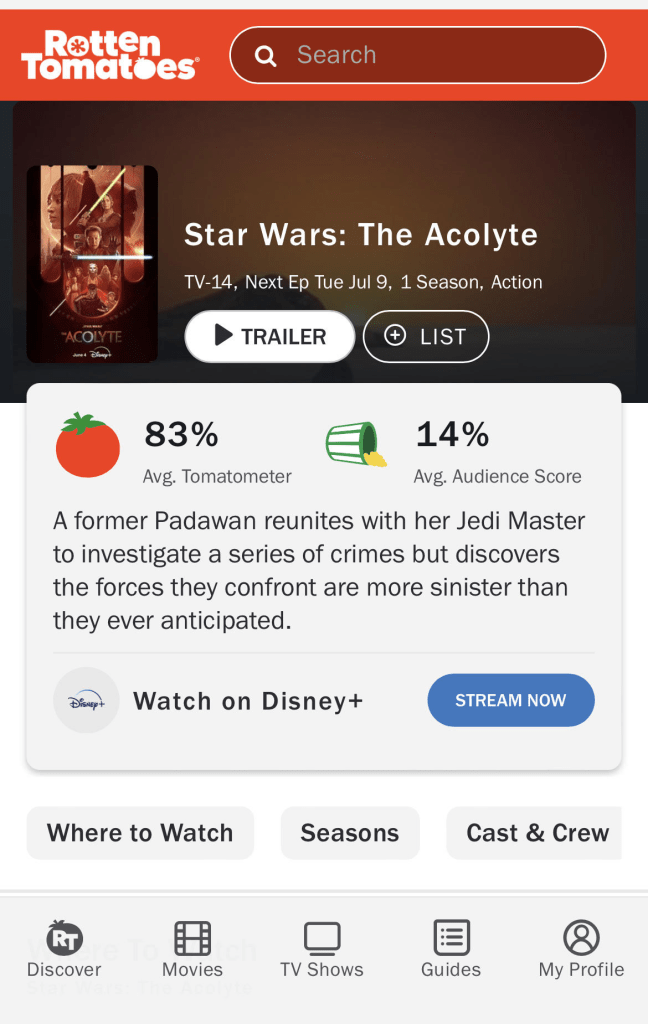Click the Disney+ logo icon
The height and width of the screenshot is (1024, 648).
[86, 701]
